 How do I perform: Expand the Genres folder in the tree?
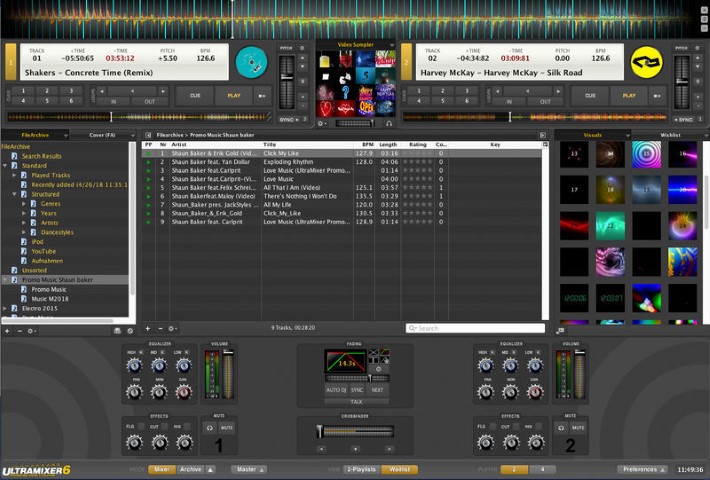[x=24, y=204]
